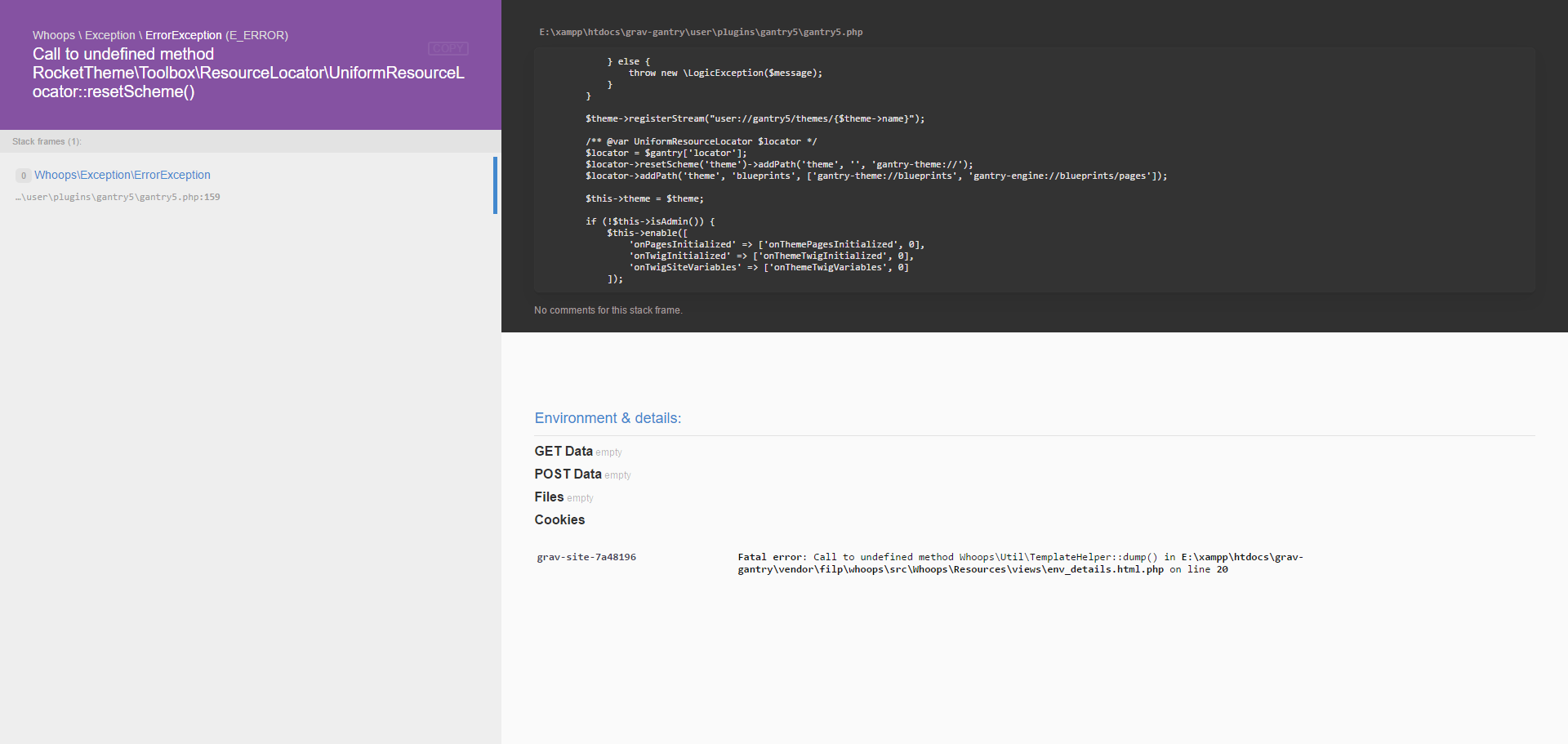Click the exception class name ending (E_ERROR)
This screenshot has width=1568, height=744.
click(x=160, y=35)
